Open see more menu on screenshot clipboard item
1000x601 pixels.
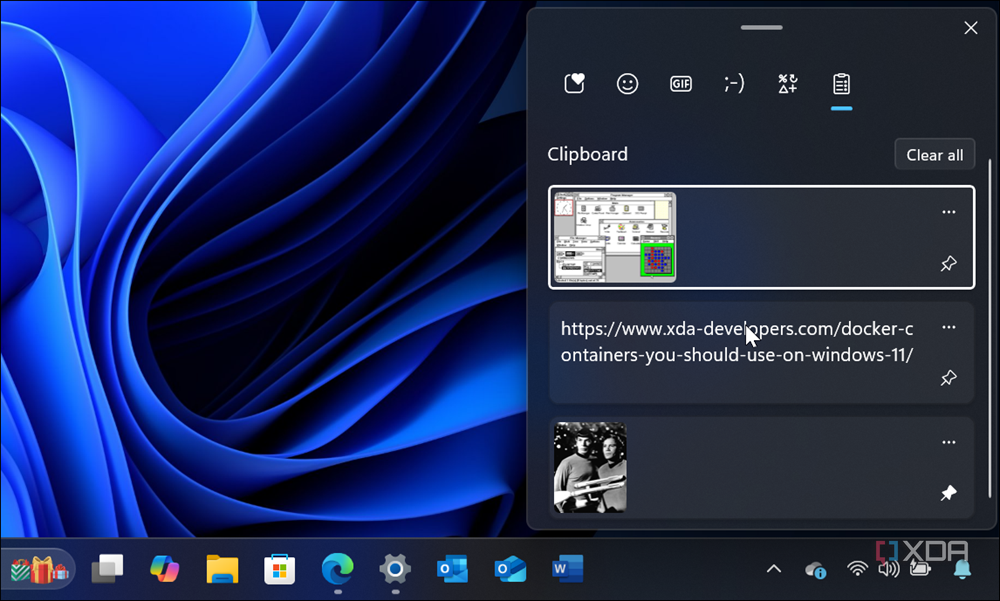(948, 212)
